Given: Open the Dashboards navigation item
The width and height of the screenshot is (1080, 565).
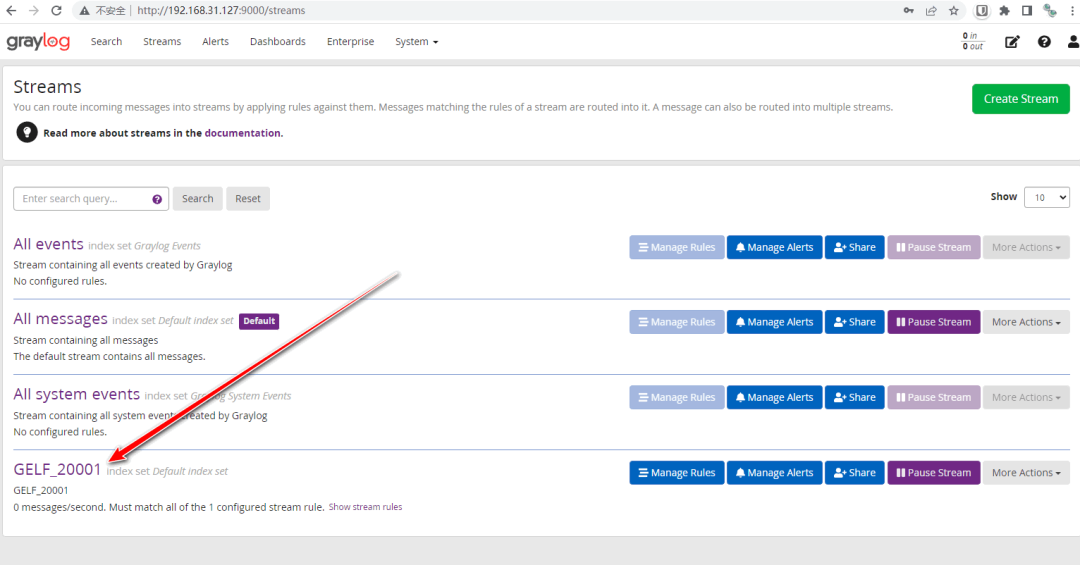Looking at the screenshot, I should pos(278,41).
